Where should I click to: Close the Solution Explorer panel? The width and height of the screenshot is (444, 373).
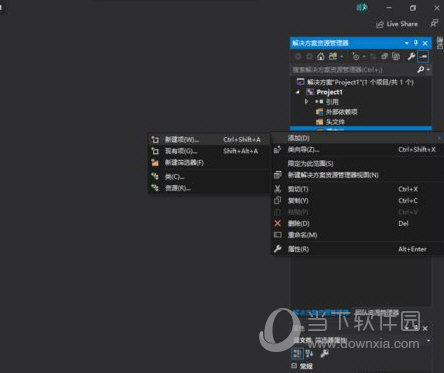pyautogui.click(x=425, y=43)
